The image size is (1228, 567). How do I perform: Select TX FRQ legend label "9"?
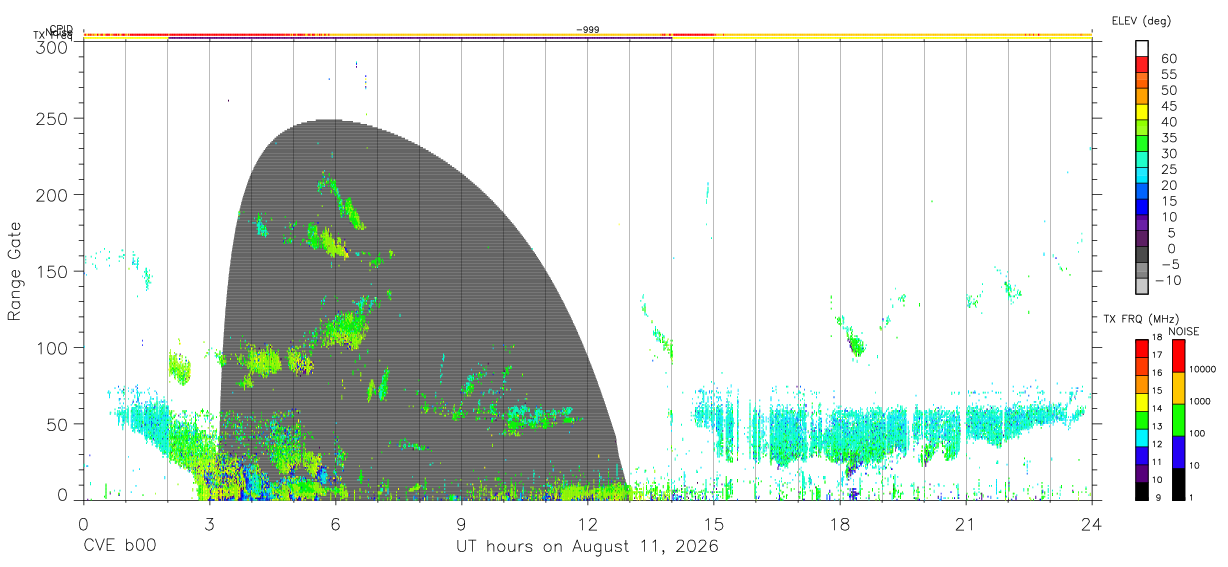tap(1158, 498)
